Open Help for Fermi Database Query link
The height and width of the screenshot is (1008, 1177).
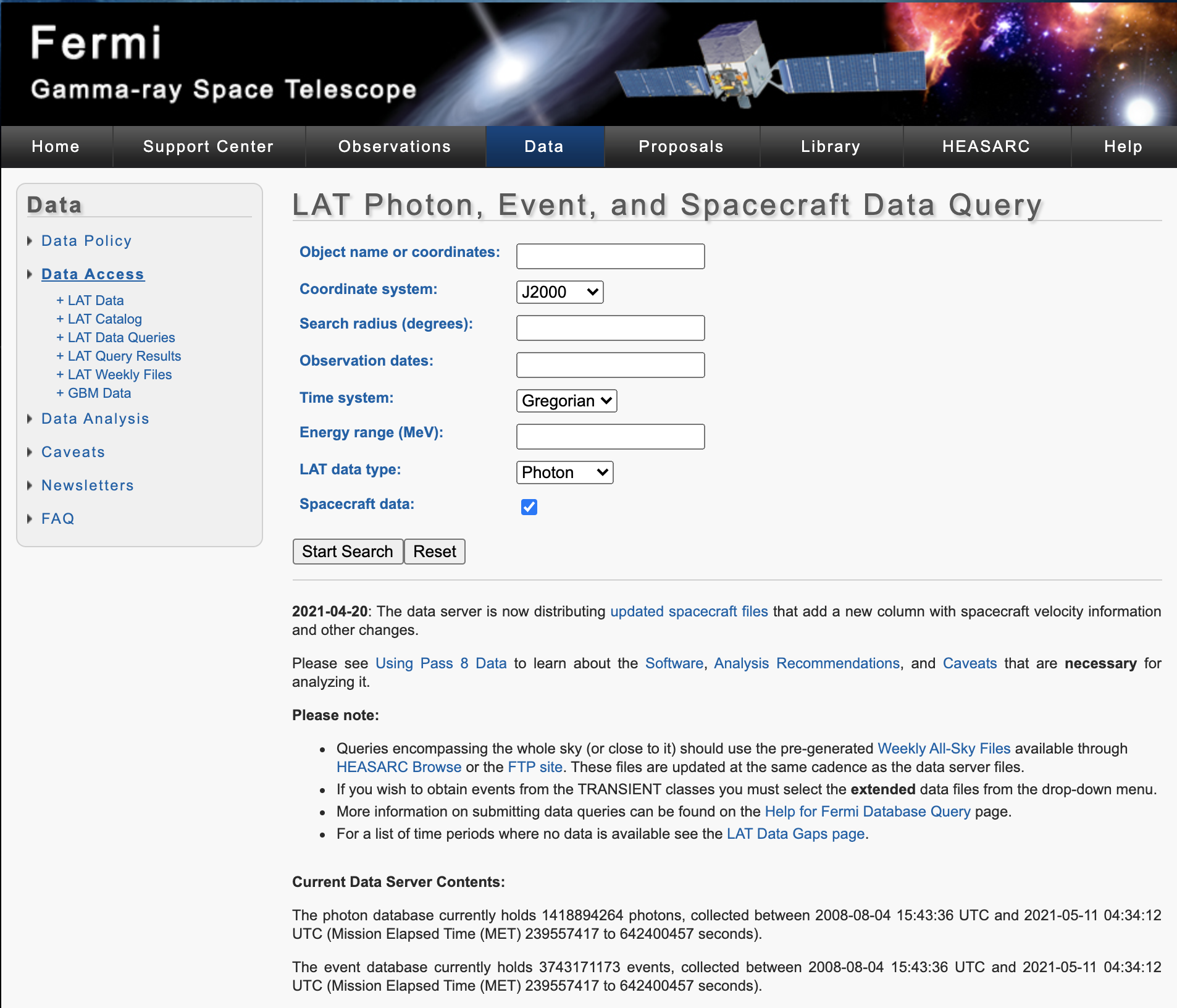point(868,812)
